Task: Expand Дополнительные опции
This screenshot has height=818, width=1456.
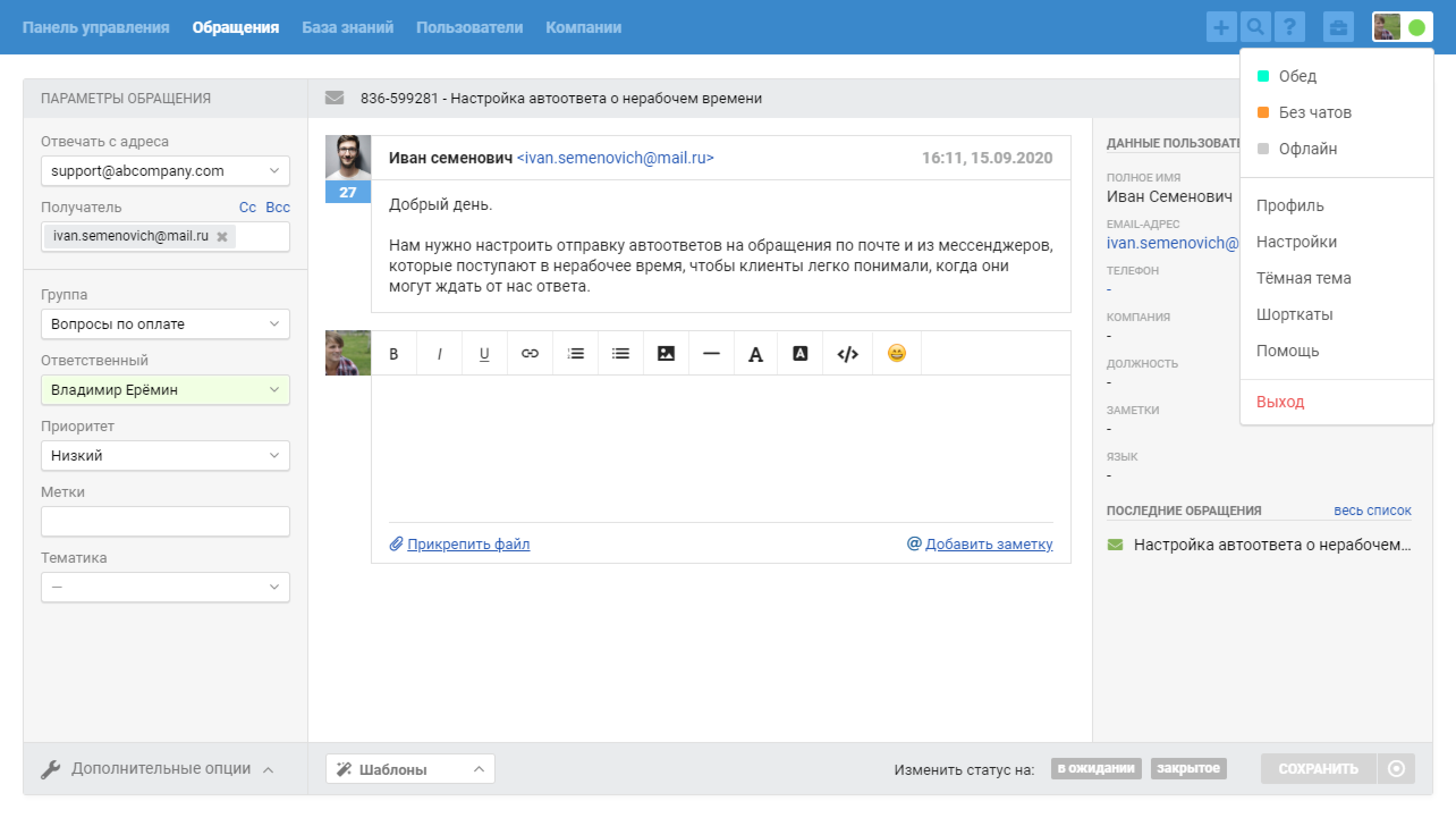Action: click(158, 769)
